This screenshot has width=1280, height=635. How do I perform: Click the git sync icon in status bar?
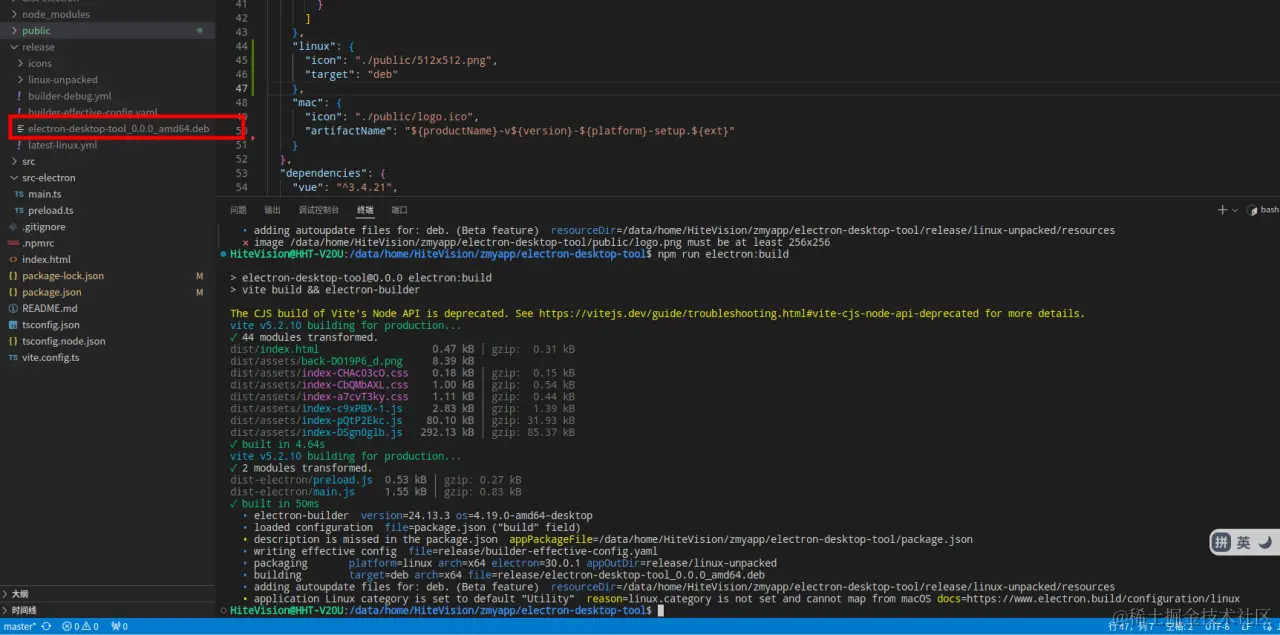tap(46, 626)
